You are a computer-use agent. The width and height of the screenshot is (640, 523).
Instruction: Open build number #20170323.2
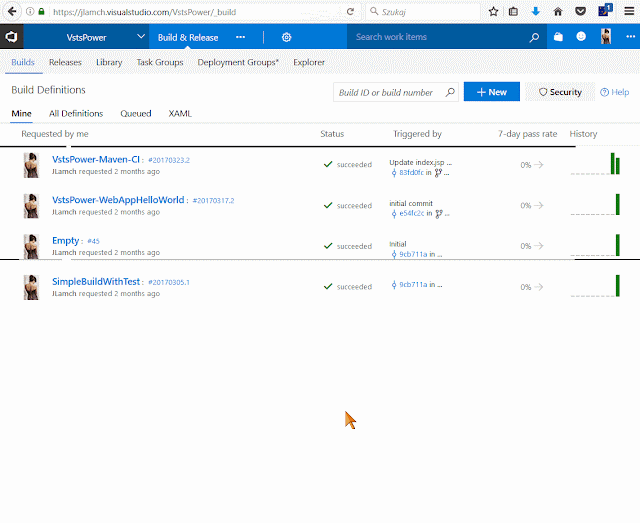click(x=169, y=160)
